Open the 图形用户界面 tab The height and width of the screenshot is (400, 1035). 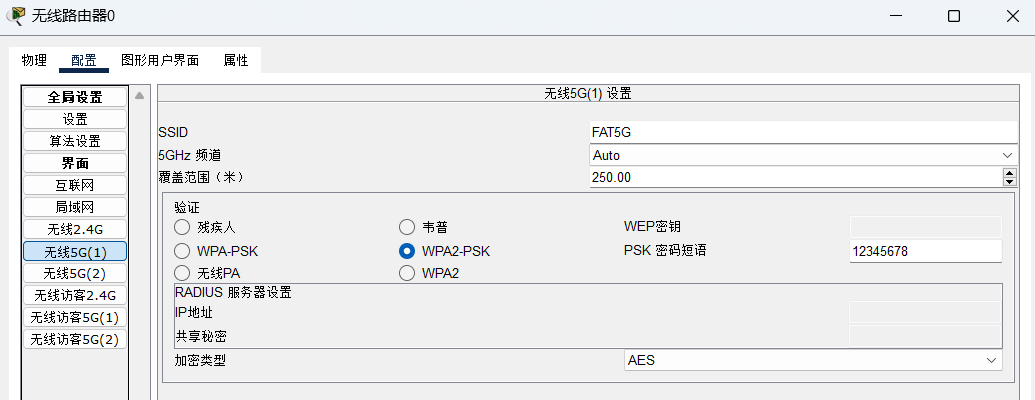pos(160,60)
